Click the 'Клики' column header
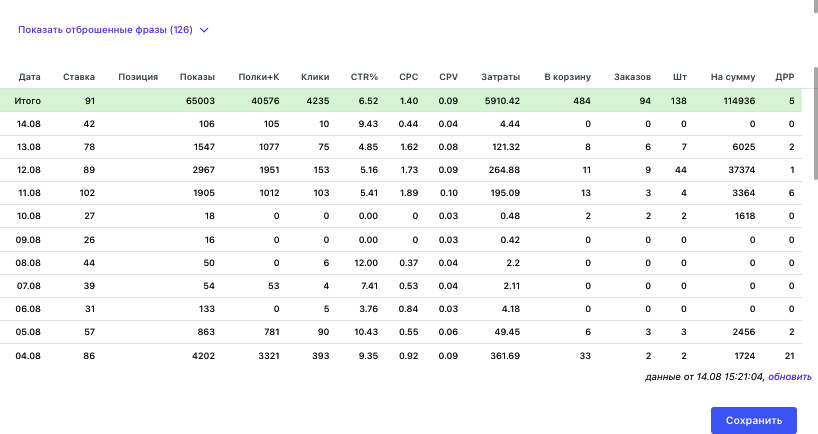This screenshot has height=434, width=818. coord(315,77)
